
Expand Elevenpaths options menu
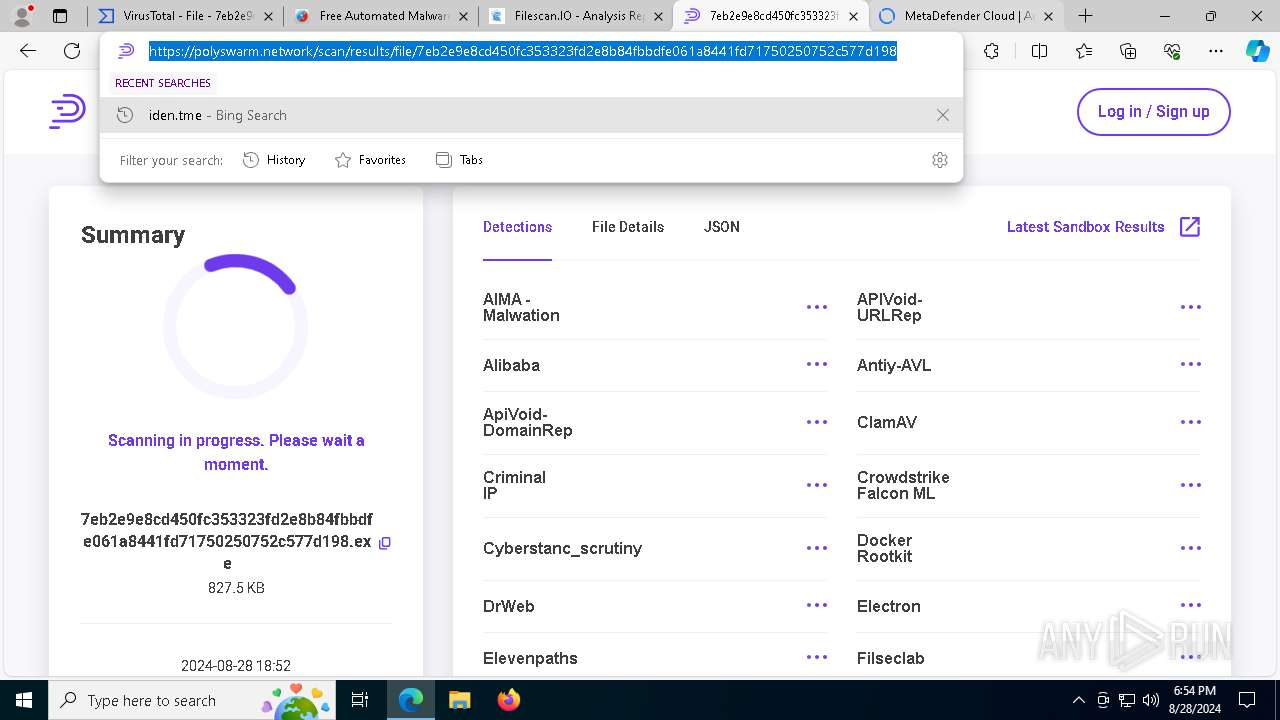click(817, 658)
